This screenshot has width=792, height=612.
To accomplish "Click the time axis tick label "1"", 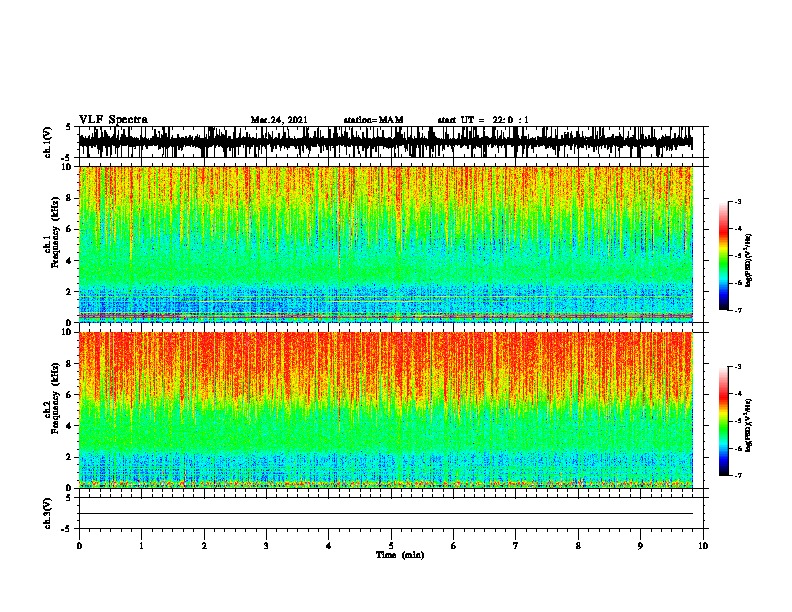I will [141, 546].
